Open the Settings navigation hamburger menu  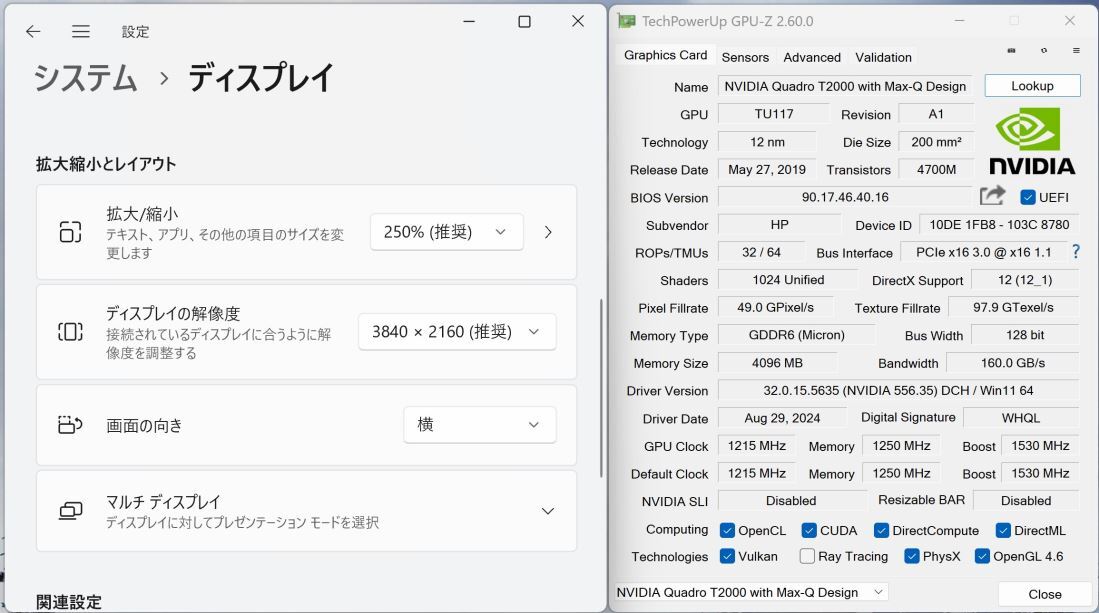click(x=81, y=31)
